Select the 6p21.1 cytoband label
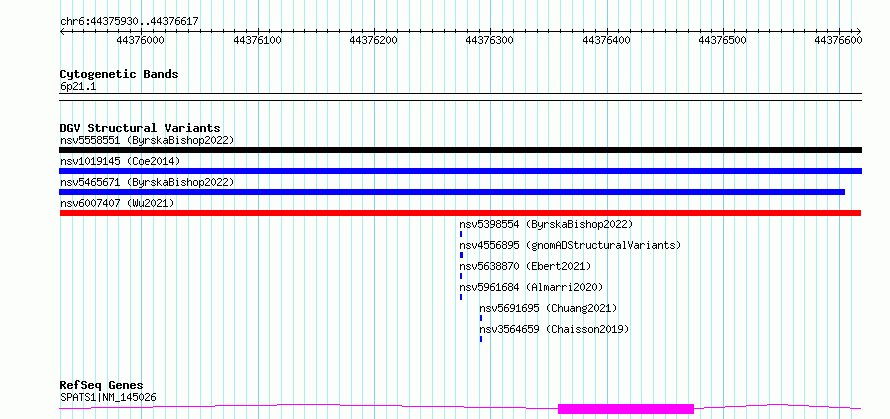The height and width of the screenshot is (419, 890). tap(76, 87)
